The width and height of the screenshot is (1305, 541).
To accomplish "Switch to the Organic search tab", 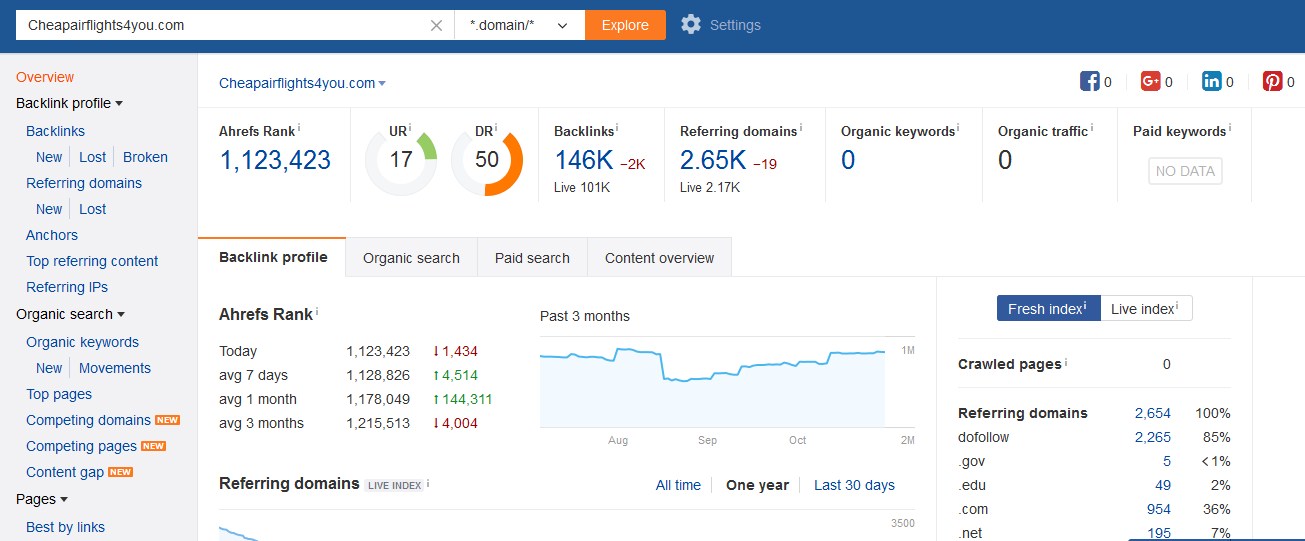I will point(411,258).
